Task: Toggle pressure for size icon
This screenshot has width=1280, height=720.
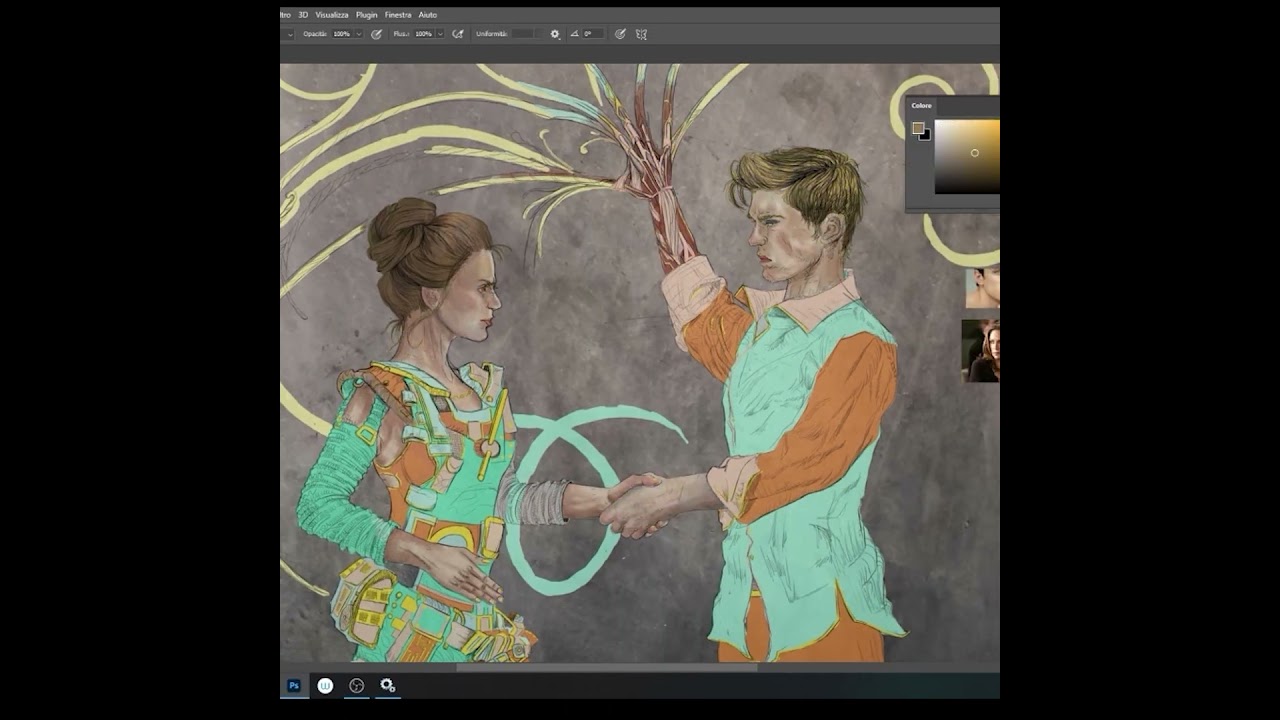Action: 620,34
